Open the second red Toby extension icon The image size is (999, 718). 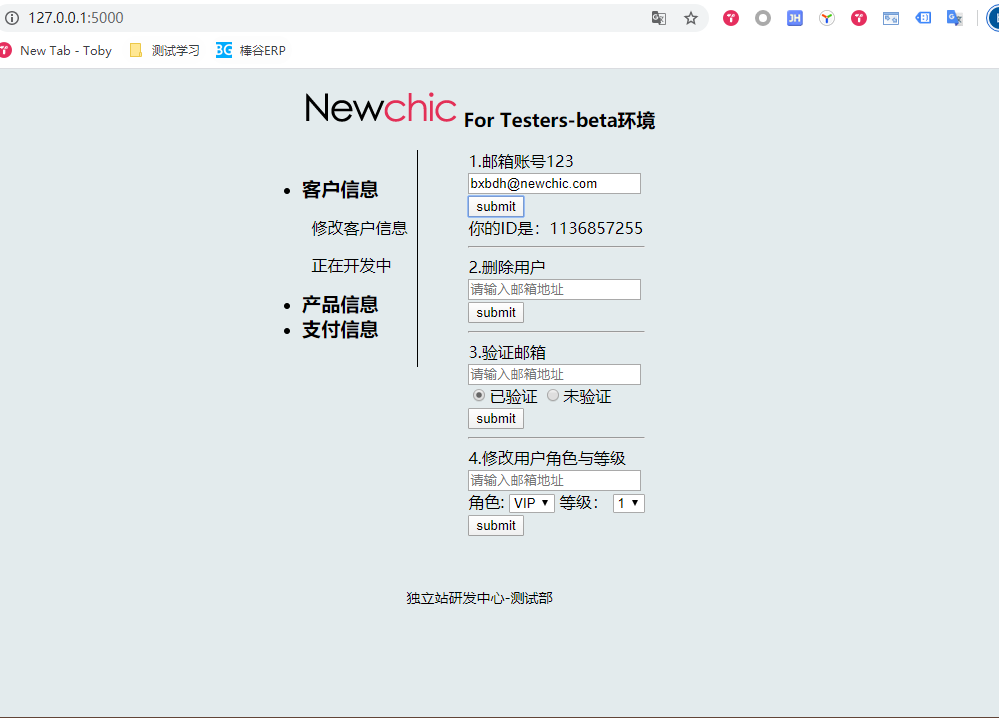pos(859,18)
